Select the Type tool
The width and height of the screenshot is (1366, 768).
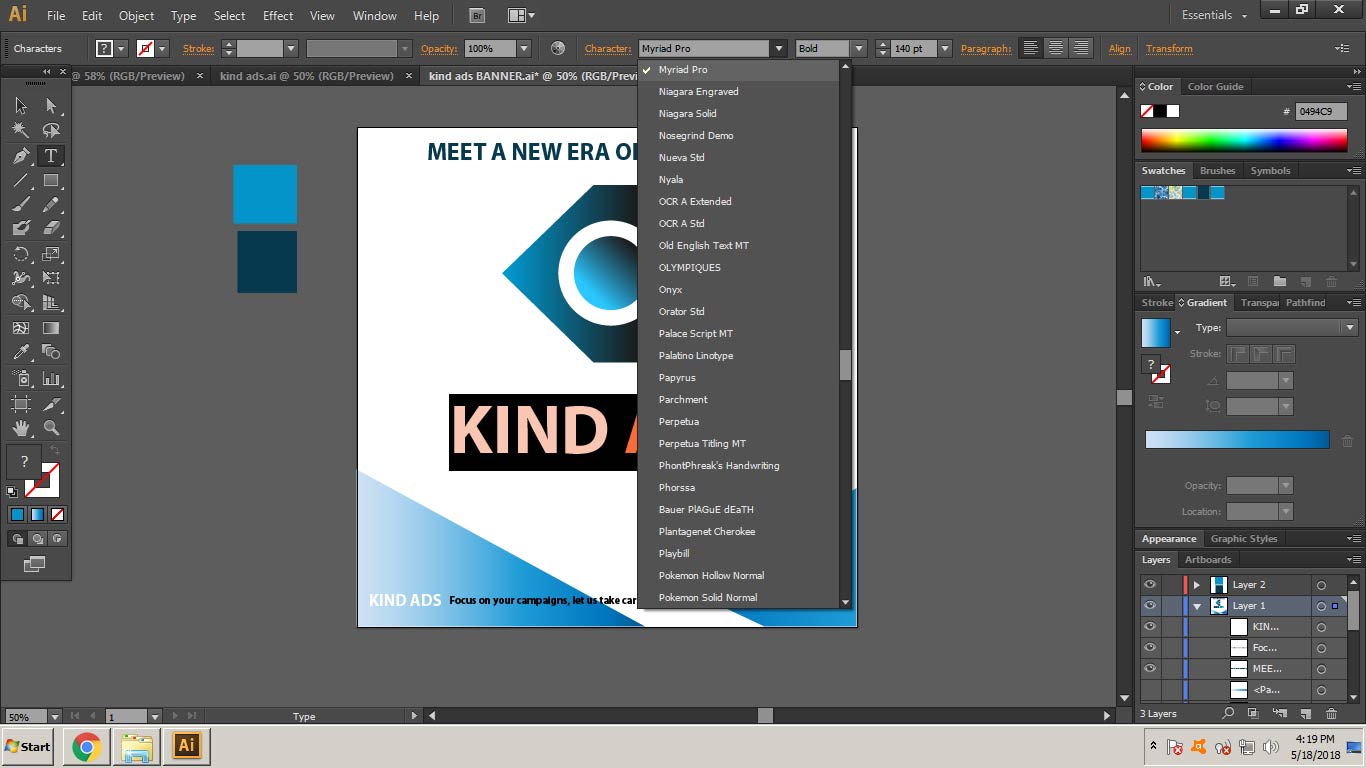51,156
